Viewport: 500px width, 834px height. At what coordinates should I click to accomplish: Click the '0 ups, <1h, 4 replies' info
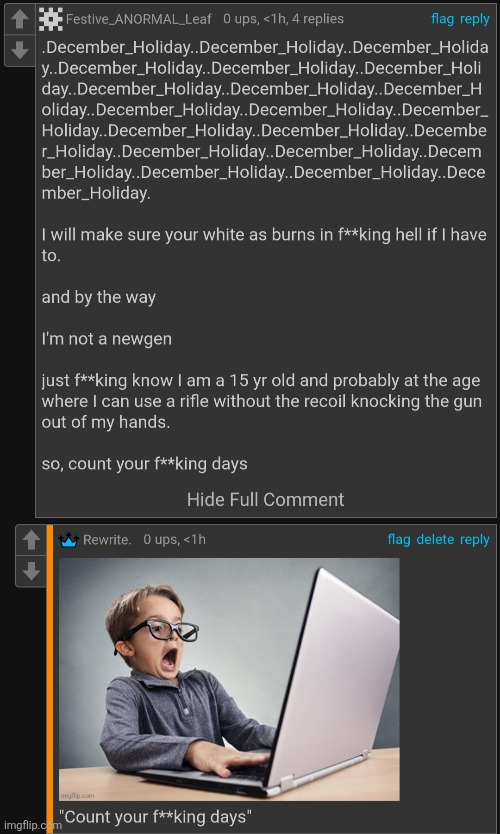[284, 19]
